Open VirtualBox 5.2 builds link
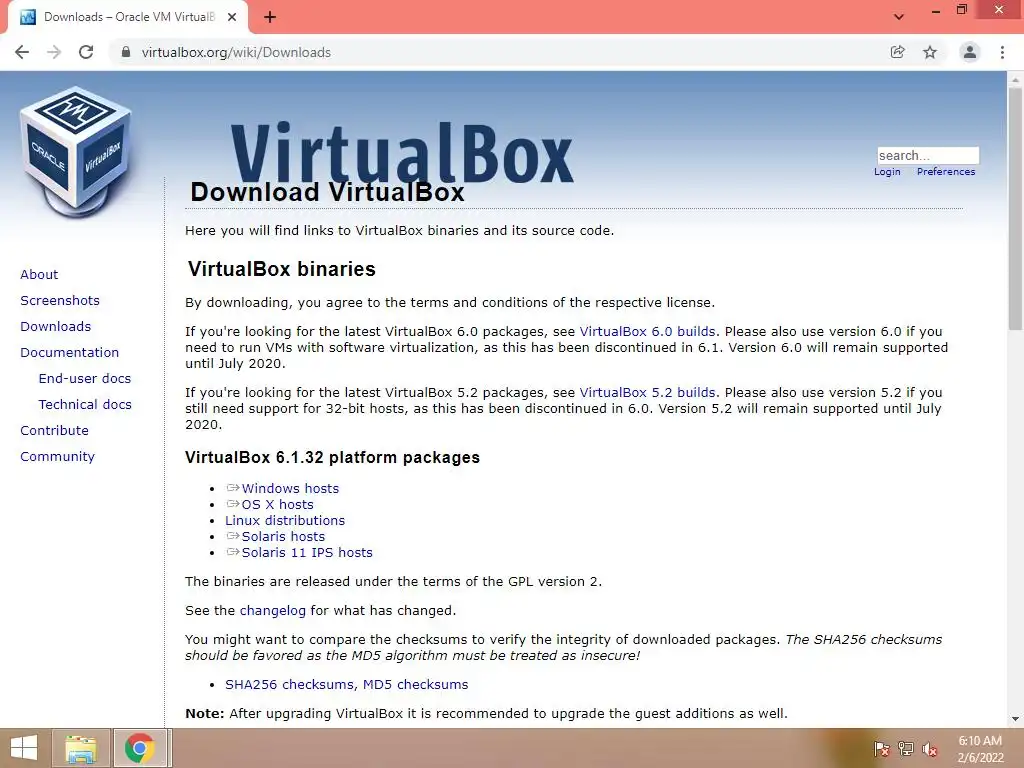Viewport: 1024px width, 768px height. pyautogui.click(x=647, y=392)
